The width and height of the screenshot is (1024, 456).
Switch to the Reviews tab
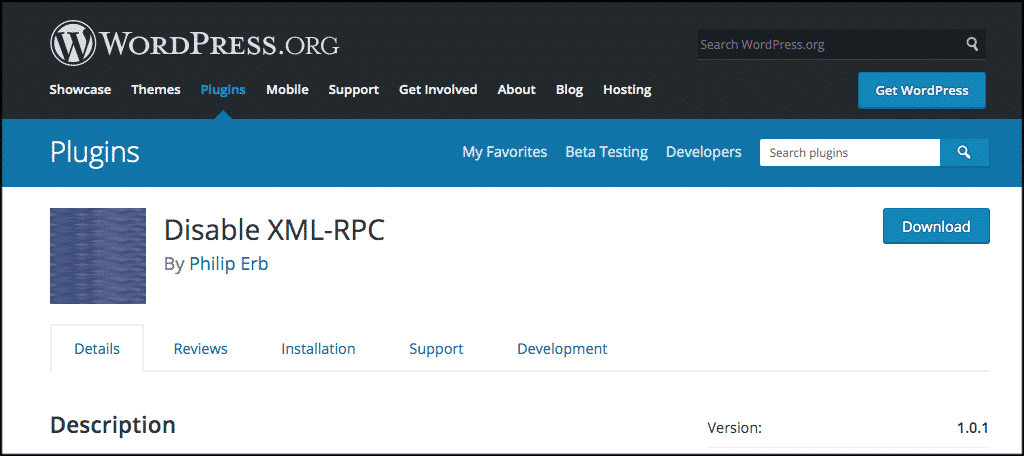pyautogui.click(x=200, y=349)
